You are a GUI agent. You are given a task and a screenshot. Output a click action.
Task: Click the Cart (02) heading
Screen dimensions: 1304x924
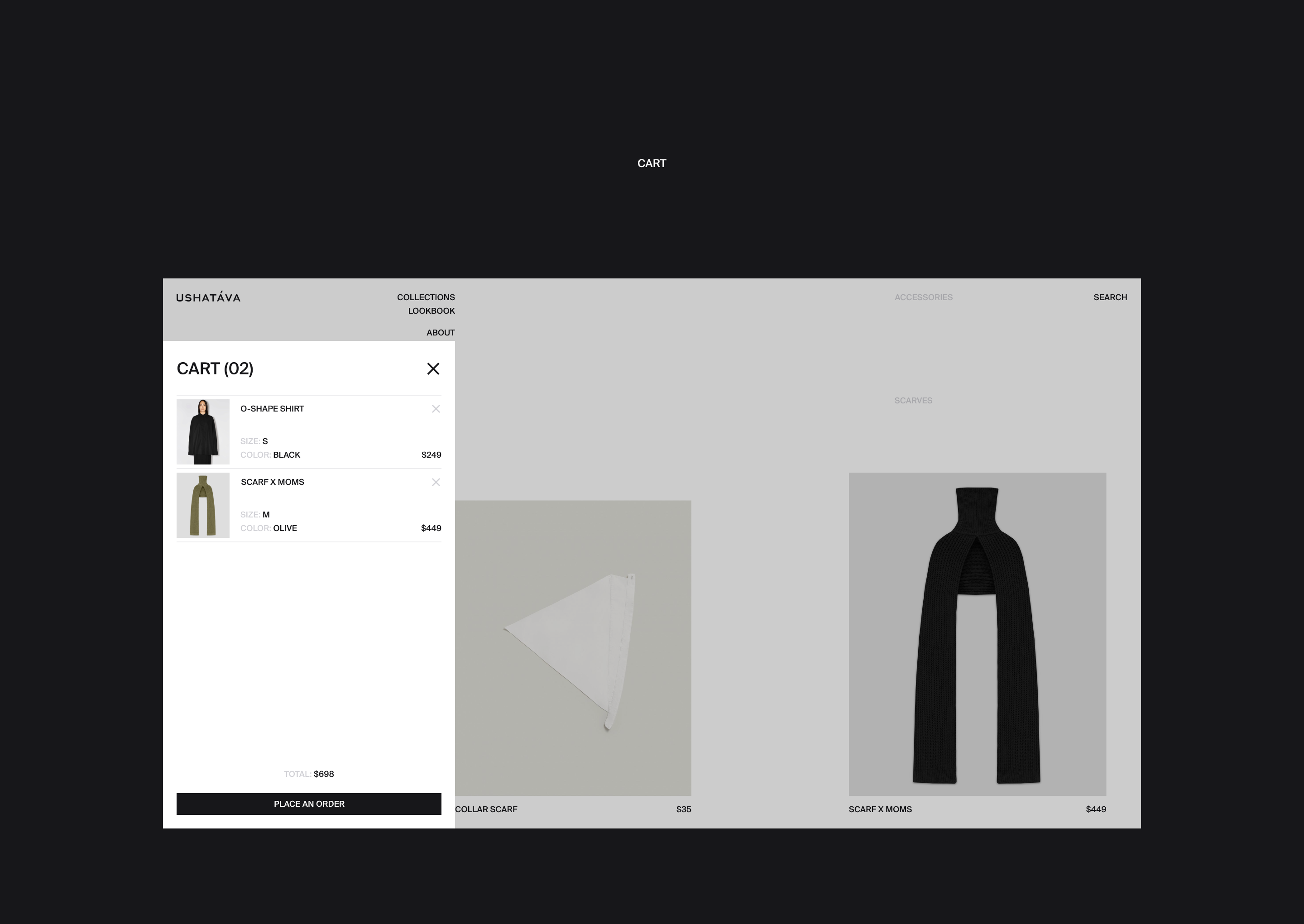[215, 369]
